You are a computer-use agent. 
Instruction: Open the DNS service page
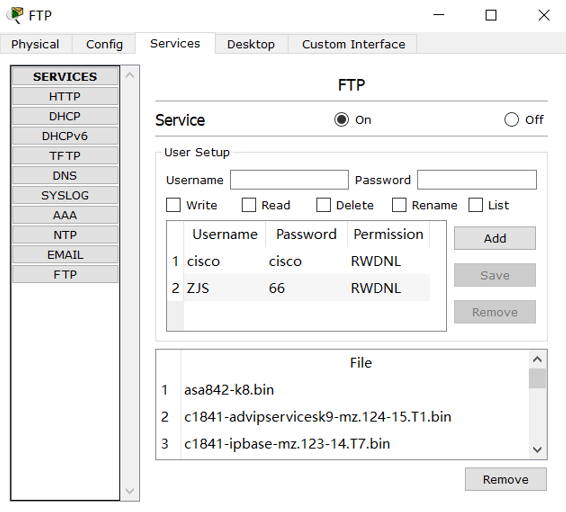point(65,175)
